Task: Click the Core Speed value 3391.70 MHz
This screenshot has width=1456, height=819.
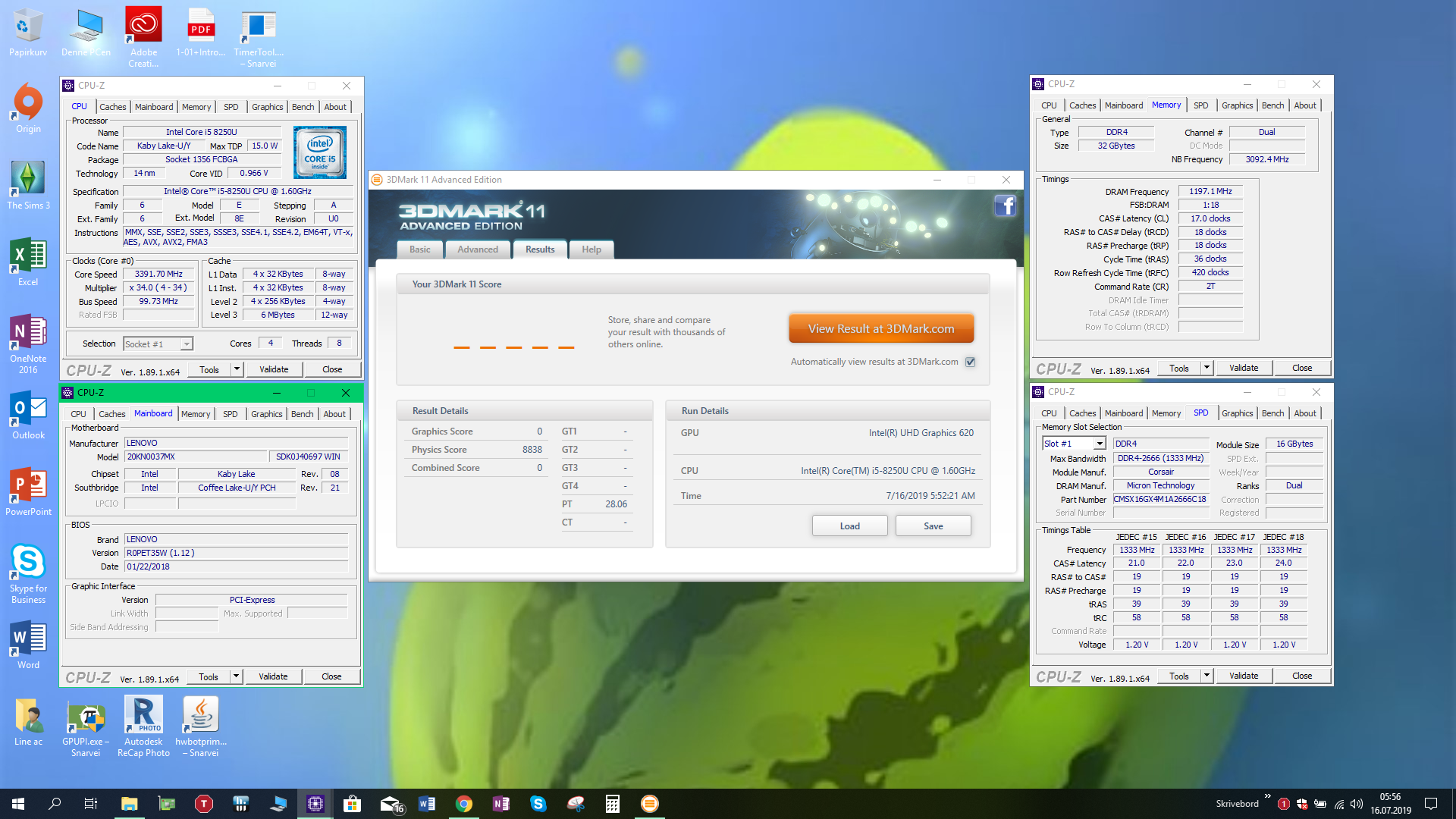Action: [158, 274]
